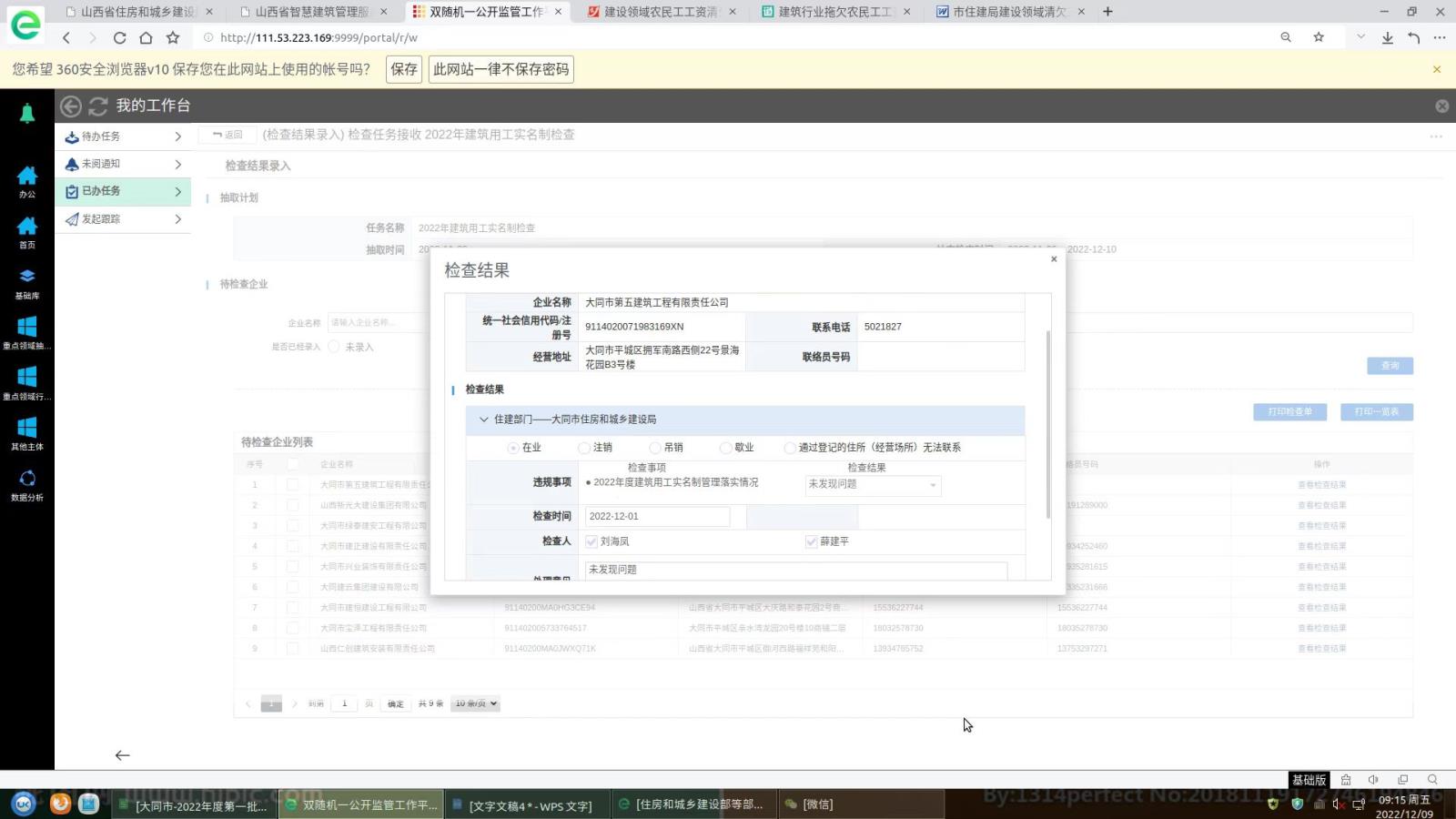Image resolution: width=1456 pixels, height=819 pixels.
Task: Click the green notification bell icon
Action: (27, 113)
